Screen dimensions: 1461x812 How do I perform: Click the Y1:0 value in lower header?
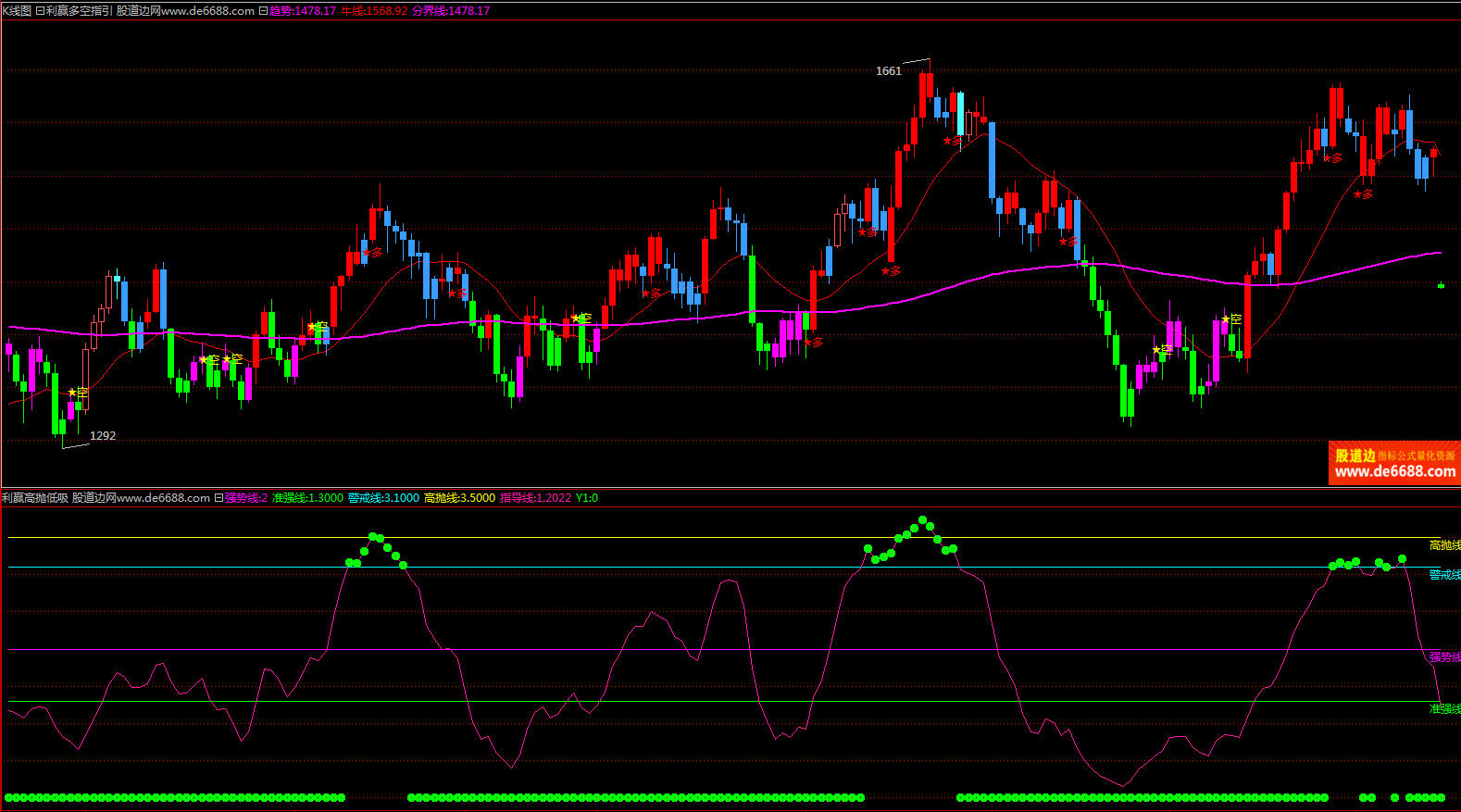[587, 498]
